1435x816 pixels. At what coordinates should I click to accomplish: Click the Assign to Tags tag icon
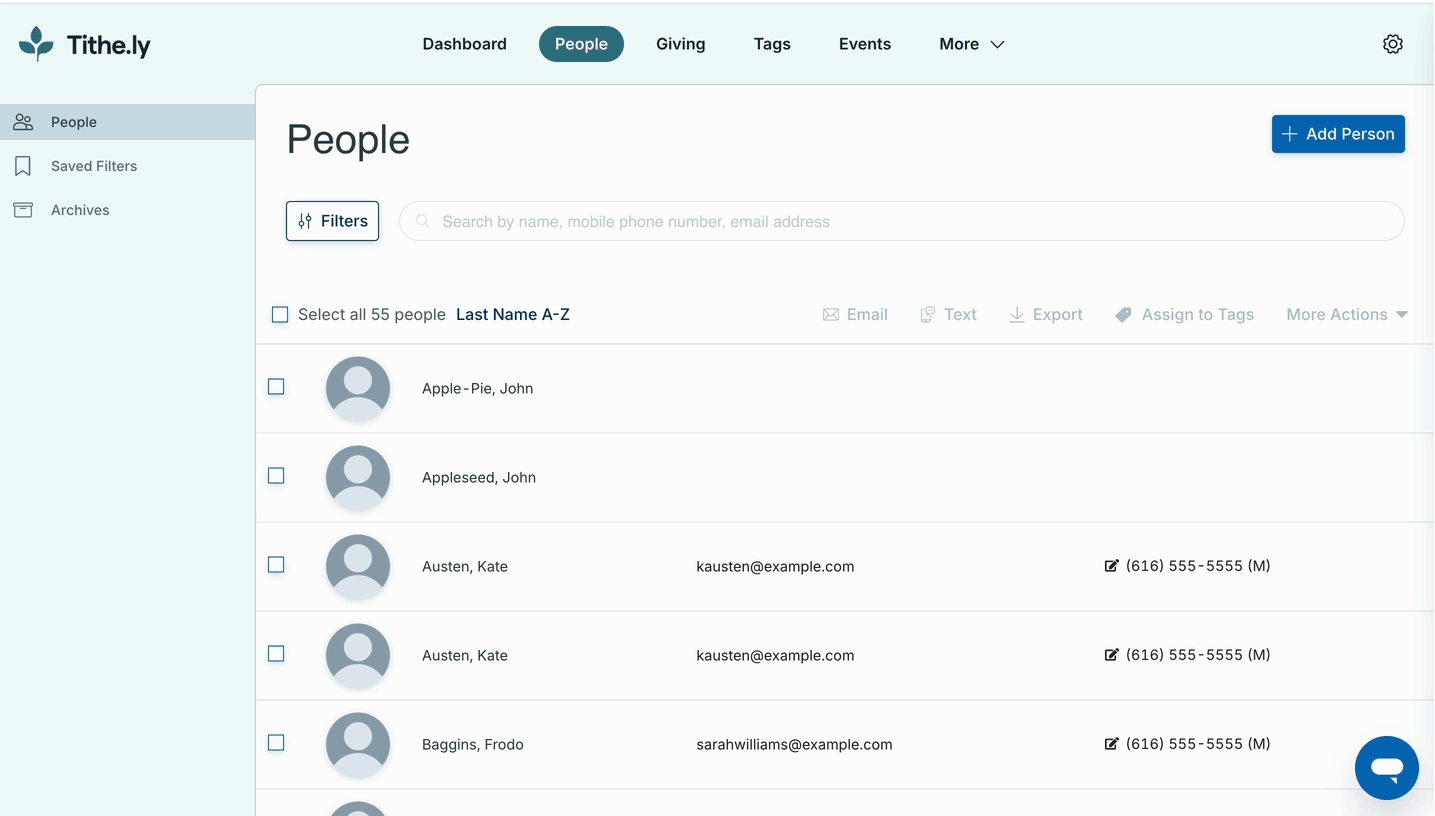(1124, 315)
